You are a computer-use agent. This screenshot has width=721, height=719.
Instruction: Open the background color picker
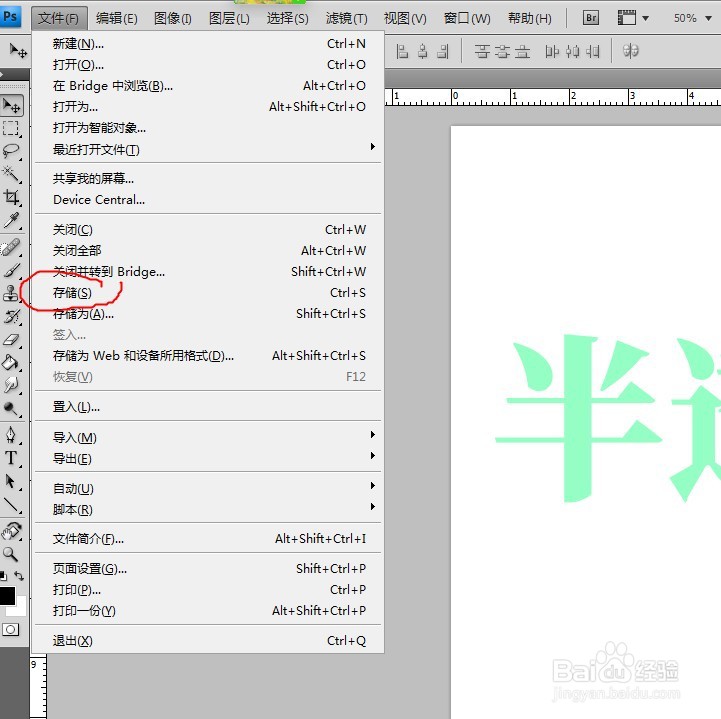(20, 609)
